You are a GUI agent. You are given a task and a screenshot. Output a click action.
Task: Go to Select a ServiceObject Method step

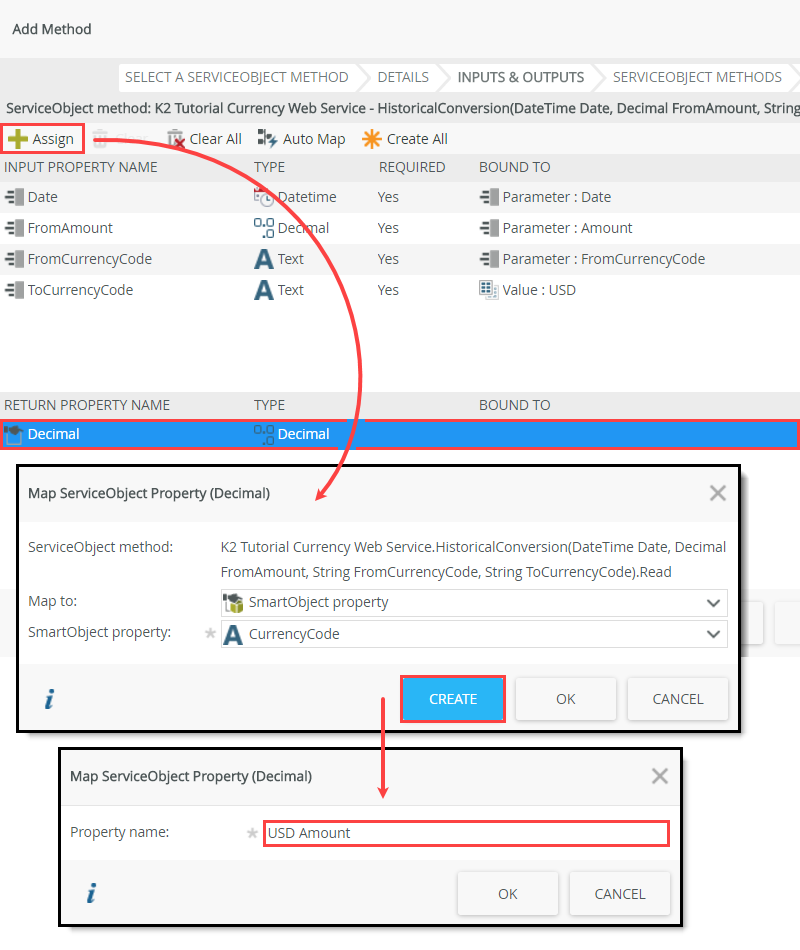coord(236,77)
